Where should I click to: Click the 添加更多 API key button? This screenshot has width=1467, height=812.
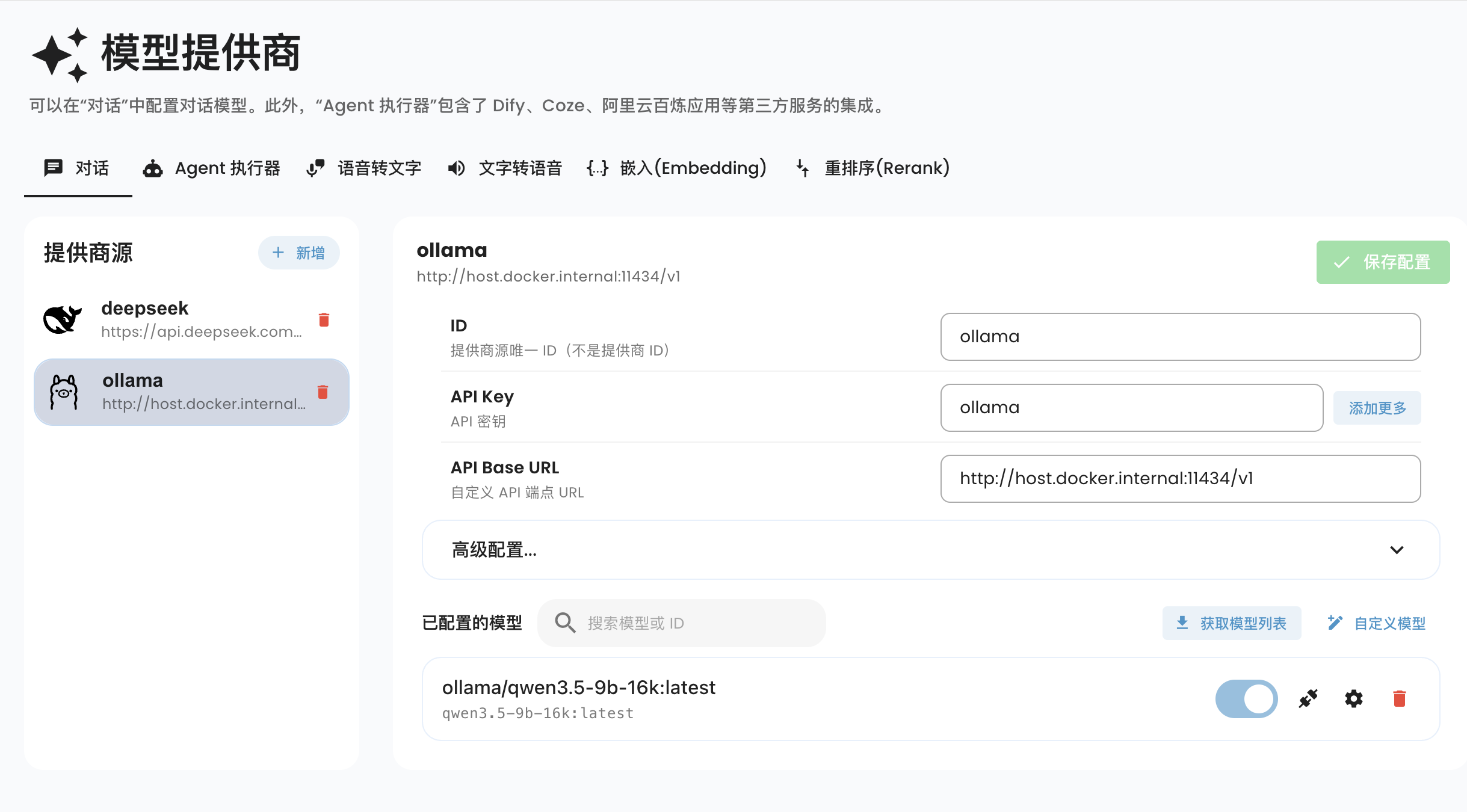(1377, 408)
